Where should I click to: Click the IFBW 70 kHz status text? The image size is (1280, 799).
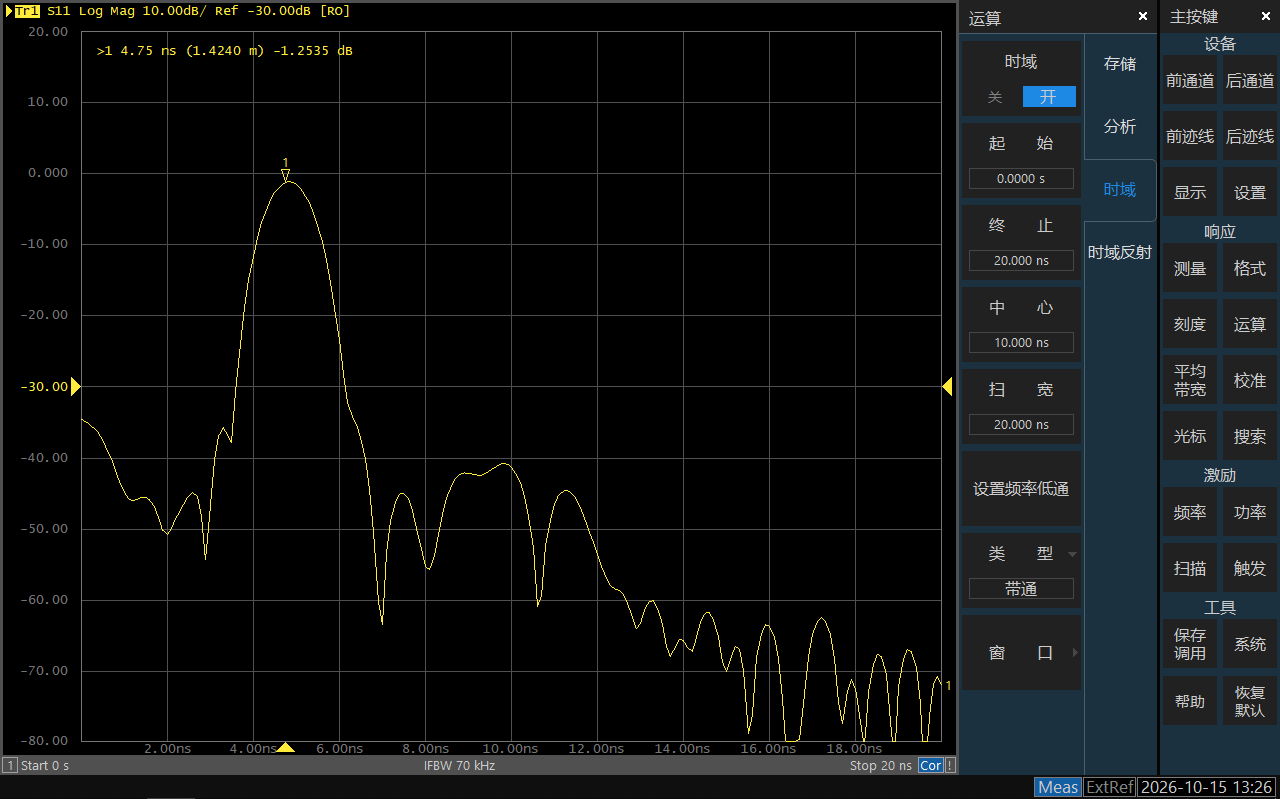[x=459, y=766]
